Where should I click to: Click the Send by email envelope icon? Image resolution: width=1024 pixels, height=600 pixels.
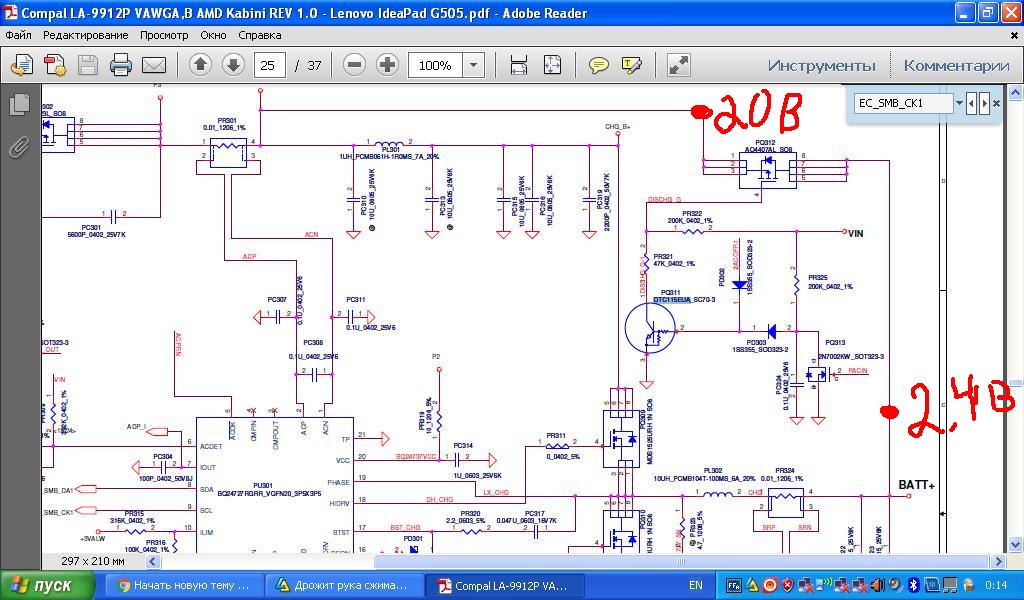click(x=154, y=65)
